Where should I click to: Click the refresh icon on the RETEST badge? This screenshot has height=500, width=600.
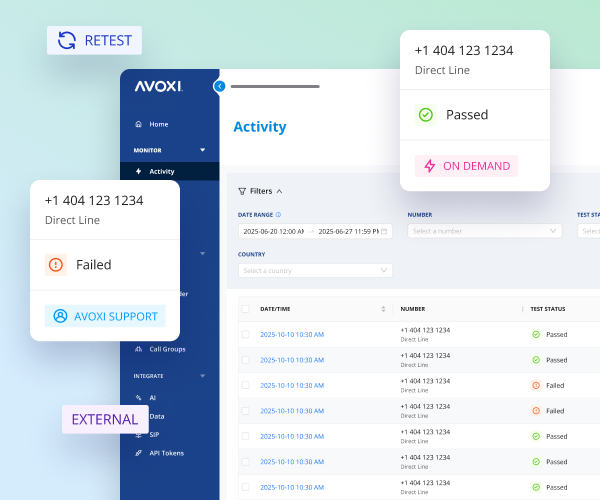tap(67, 40)
